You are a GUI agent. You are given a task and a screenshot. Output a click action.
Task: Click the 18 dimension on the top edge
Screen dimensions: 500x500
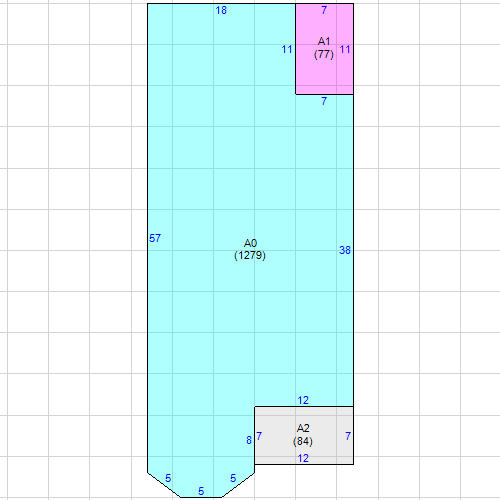click(x=221, y=10)
